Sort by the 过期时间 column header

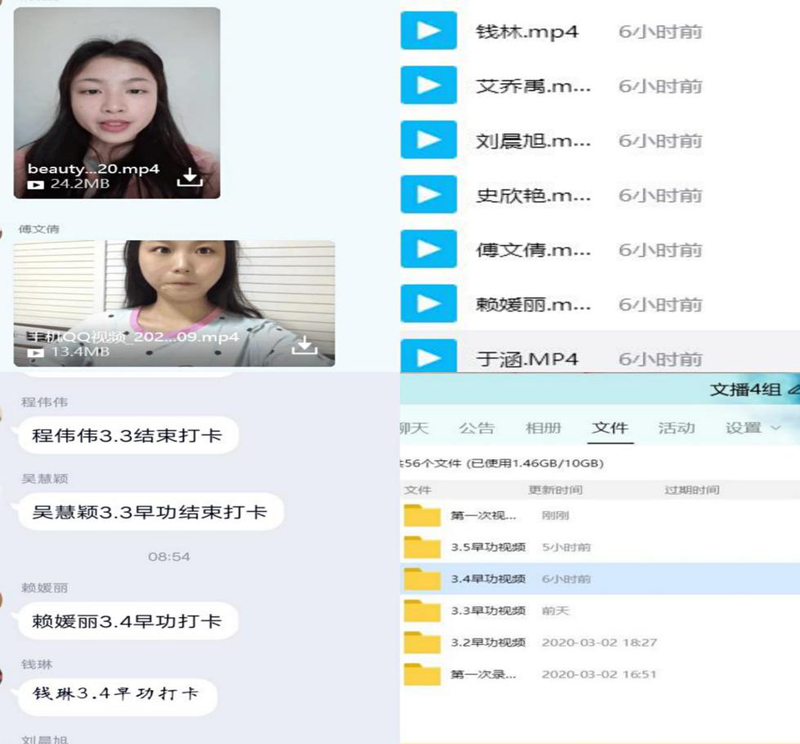coord(692,490)
